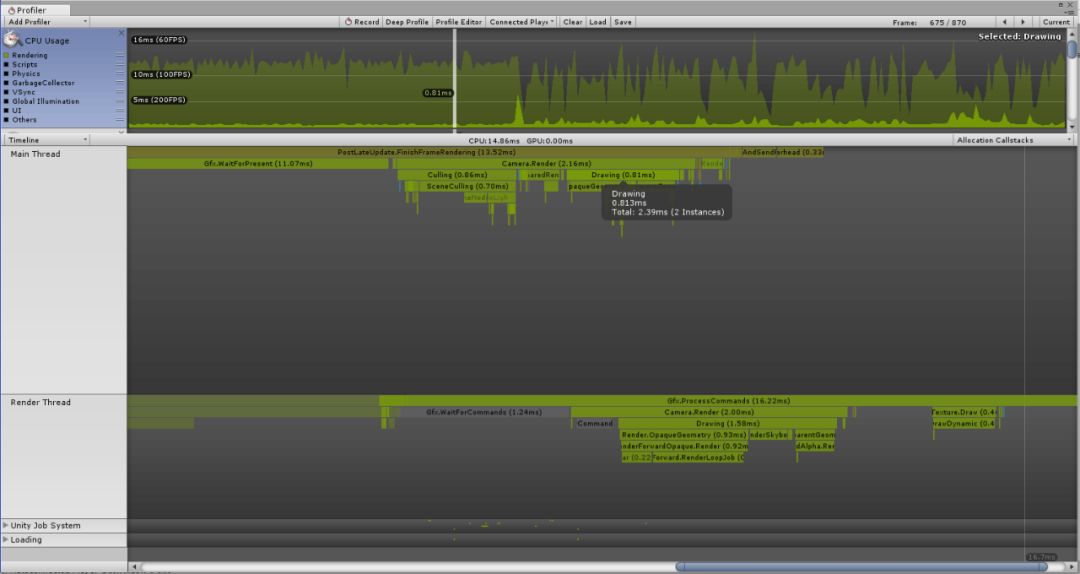Click left arrow of horizontal scrollbar

tap(134, 566)
